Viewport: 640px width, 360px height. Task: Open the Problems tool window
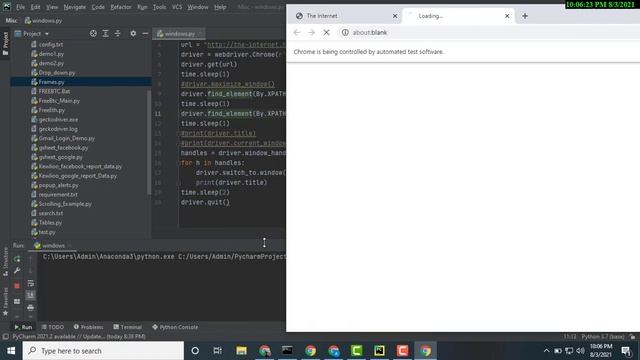pyautogui.click(x=89, y=327)
